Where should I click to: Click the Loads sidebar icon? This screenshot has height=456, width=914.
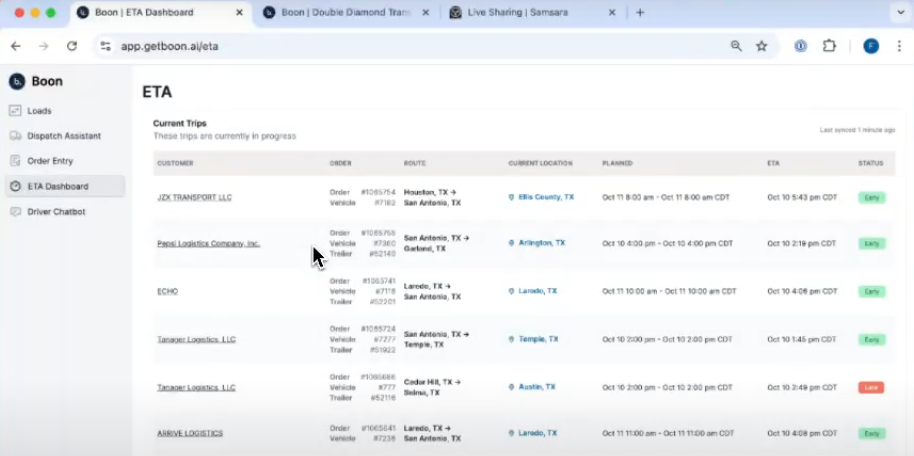point(16,111)
